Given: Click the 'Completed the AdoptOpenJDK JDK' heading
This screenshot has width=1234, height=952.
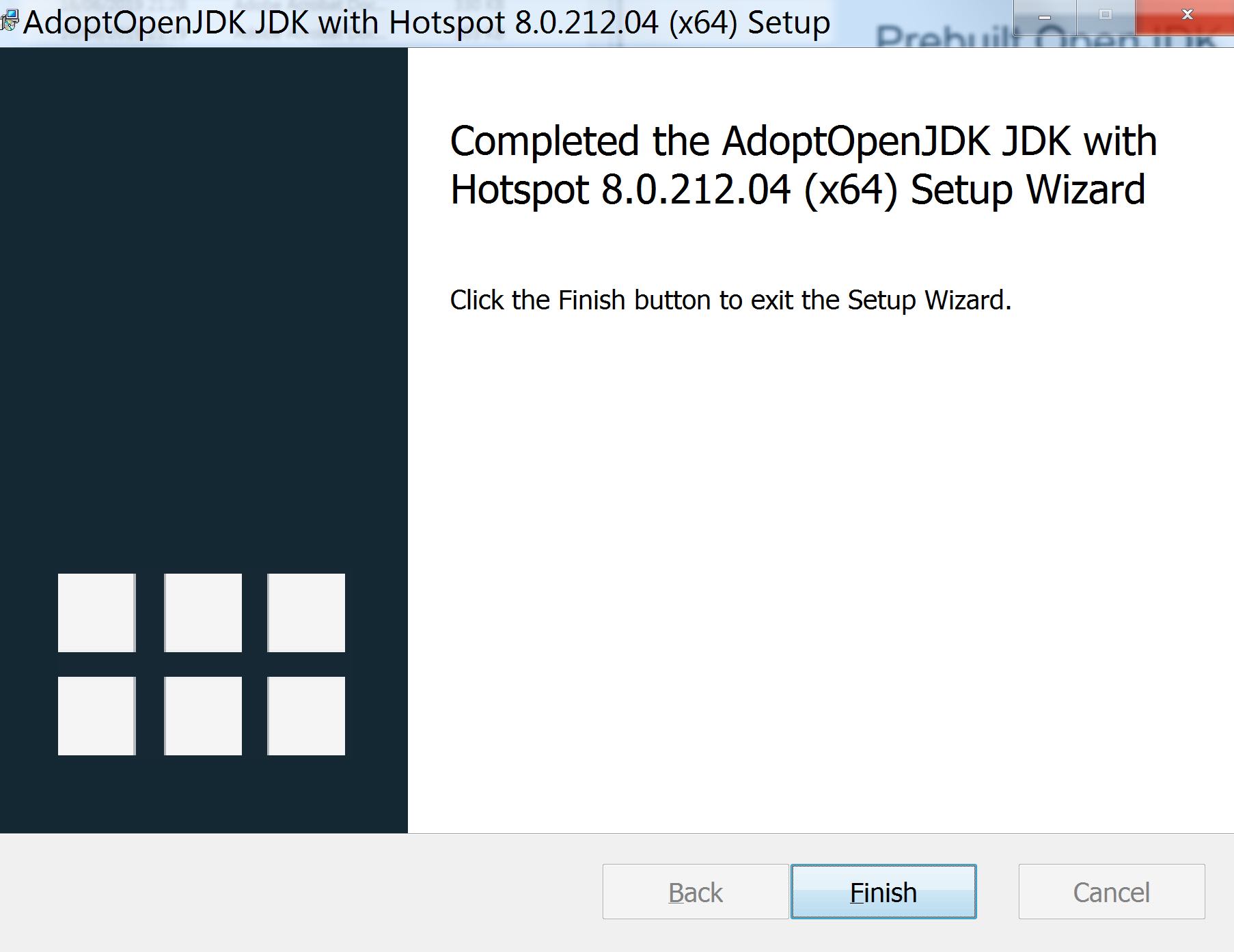Looking at the screenshot, I should coord(804,165).
